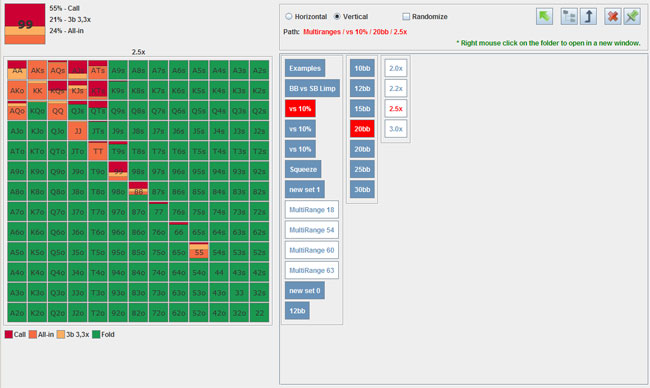Click the QQ cell in the range grid
This screenshot has height=388, width=650.
(x=57, y=111)
